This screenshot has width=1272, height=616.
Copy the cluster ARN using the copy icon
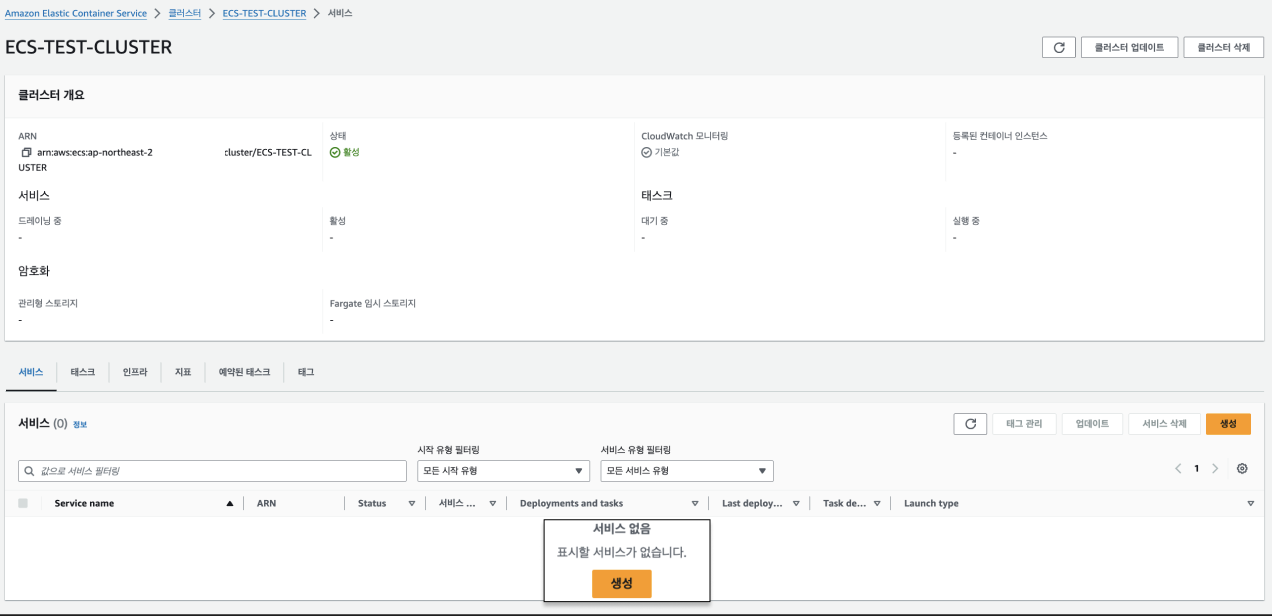click(26, 153)
